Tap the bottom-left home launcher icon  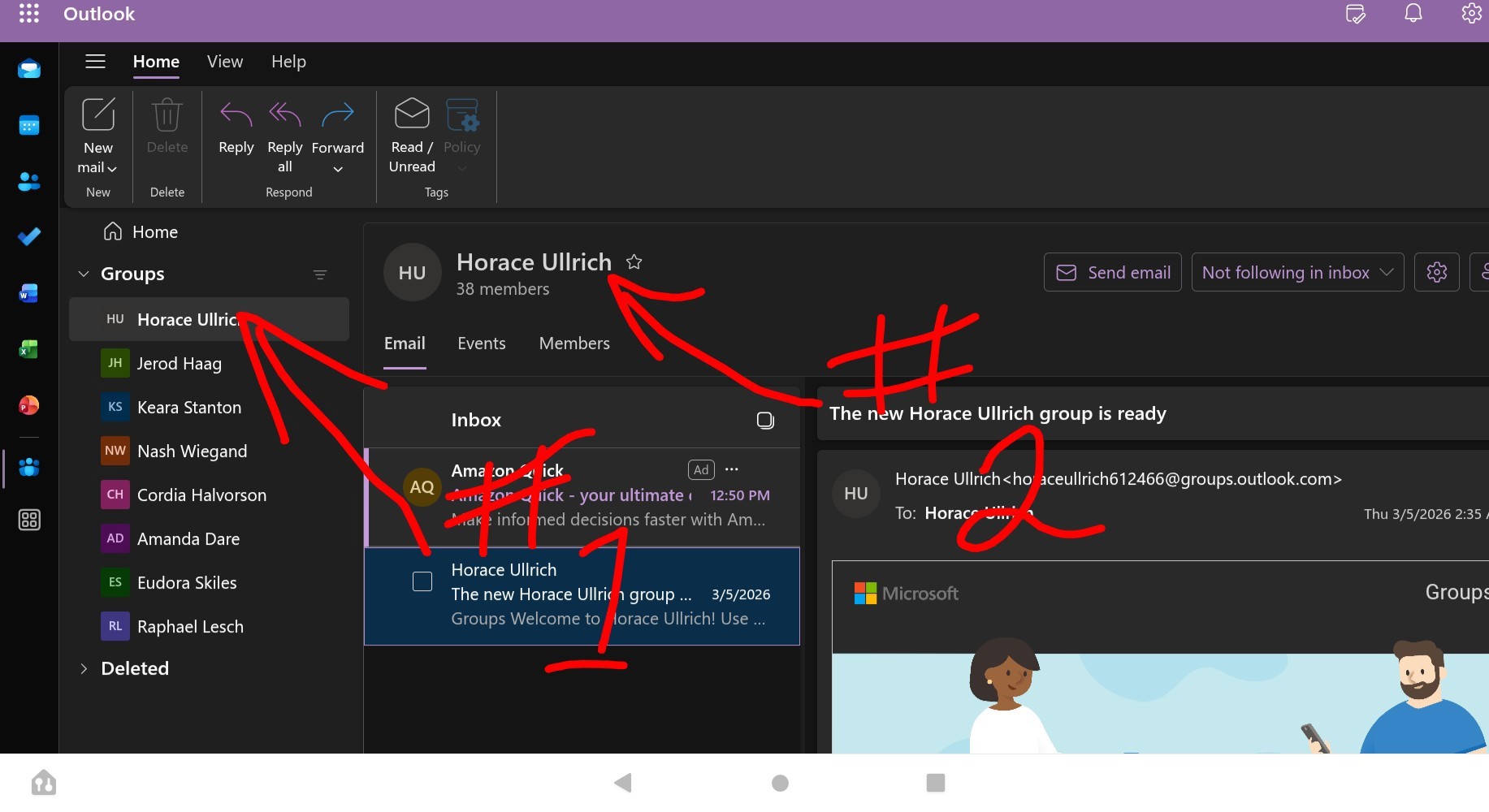[44, 783]
